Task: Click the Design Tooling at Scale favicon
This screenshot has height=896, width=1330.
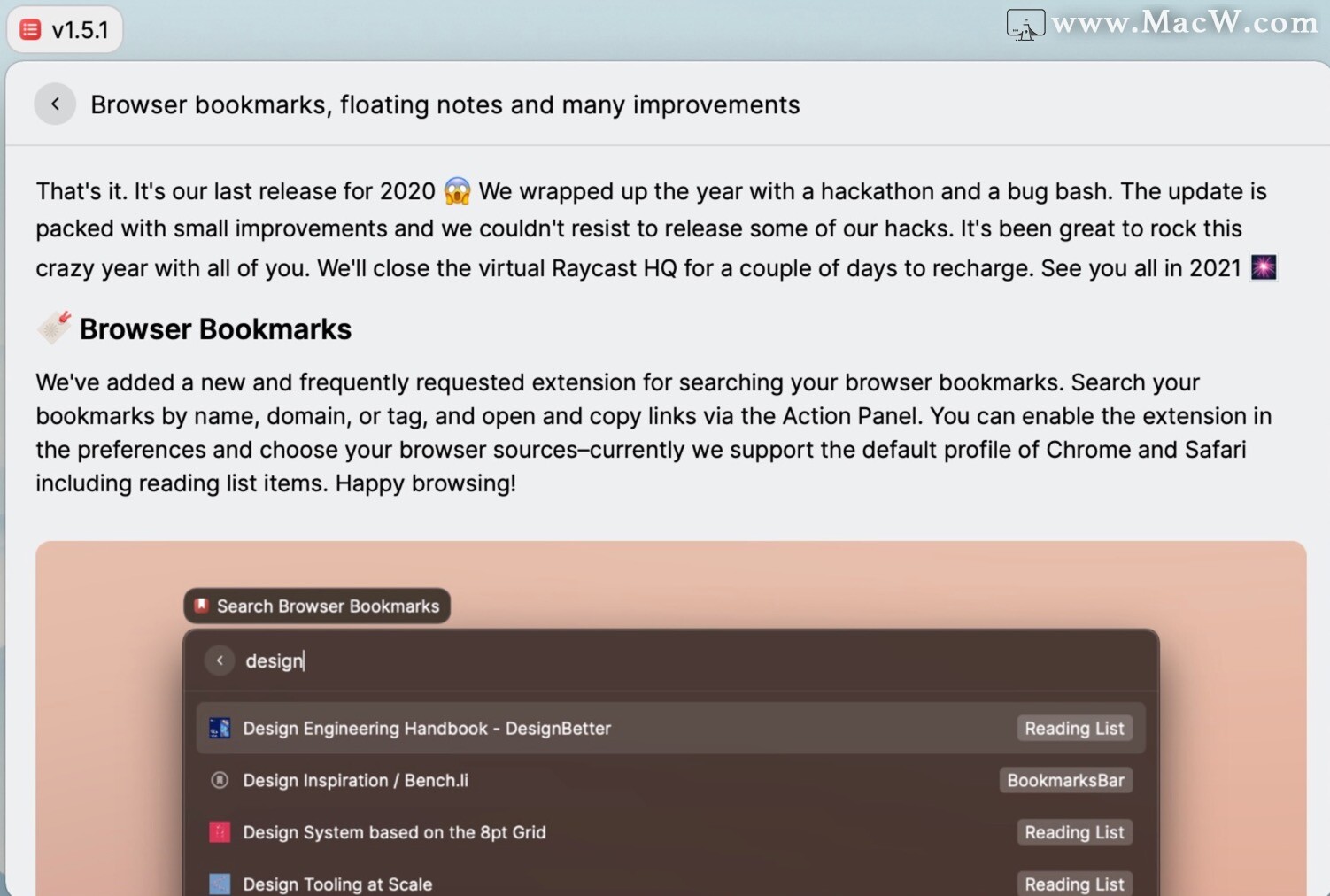Action: (220, 884)
